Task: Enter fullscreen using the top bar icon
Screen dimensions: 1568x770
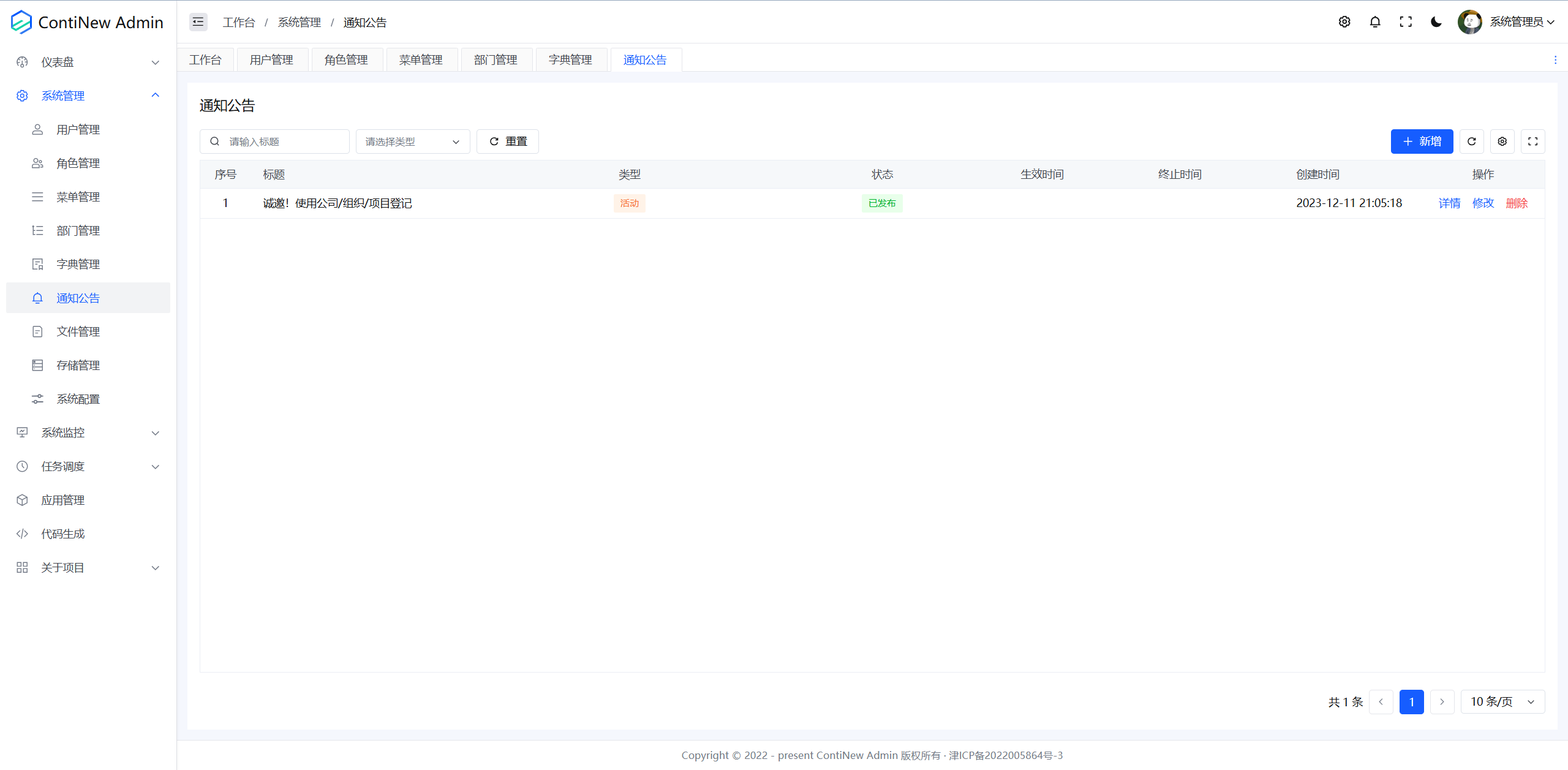Action: pyautogui.click(x=1406, y=21)
